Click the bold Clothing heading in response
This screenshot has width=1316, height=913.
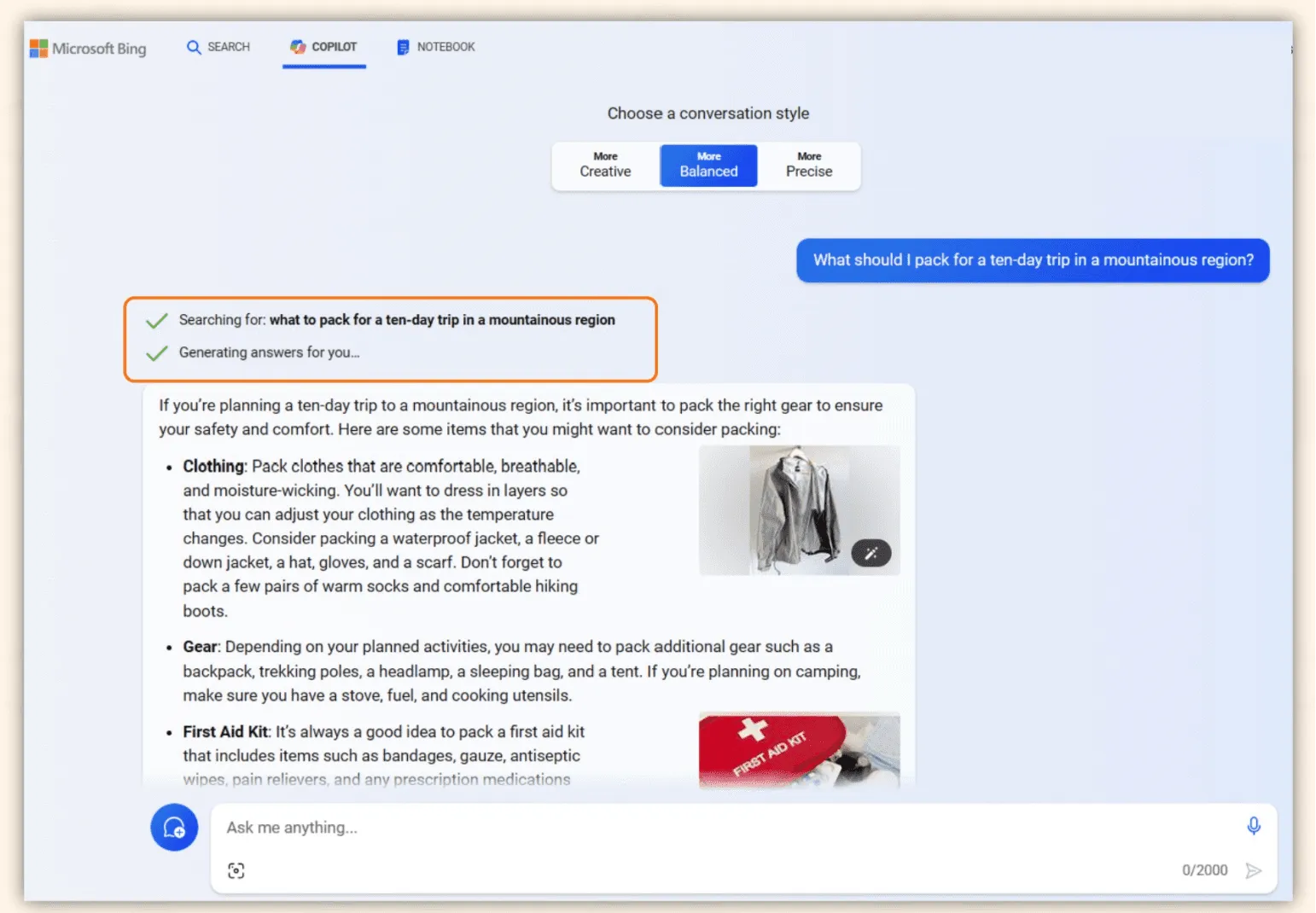click(213, 467)
